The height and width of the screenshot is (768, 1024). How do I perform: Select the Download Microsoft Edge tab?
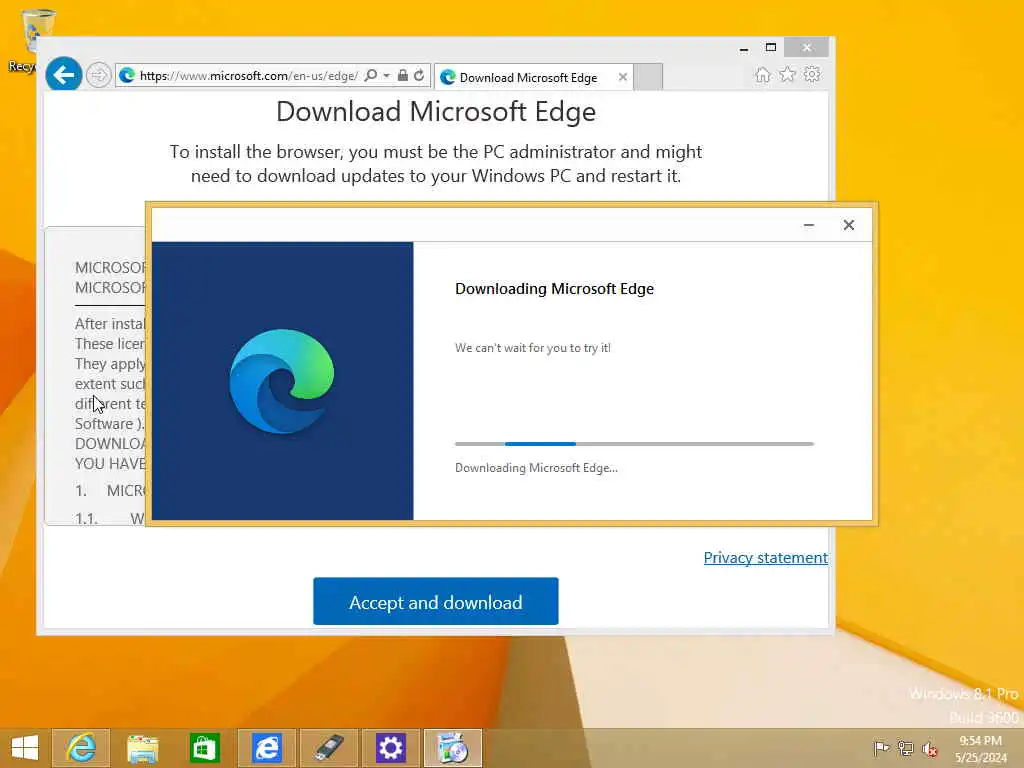tap(527, 78)
